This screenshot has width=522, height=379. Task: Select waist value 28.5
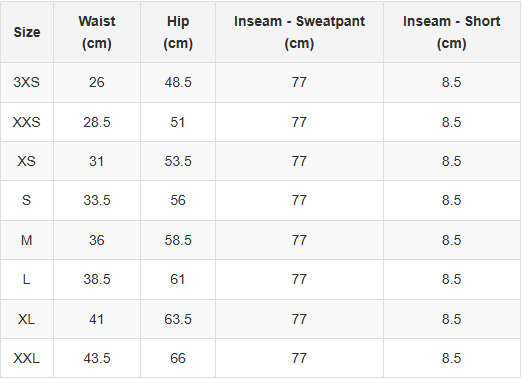pos(97,122)
